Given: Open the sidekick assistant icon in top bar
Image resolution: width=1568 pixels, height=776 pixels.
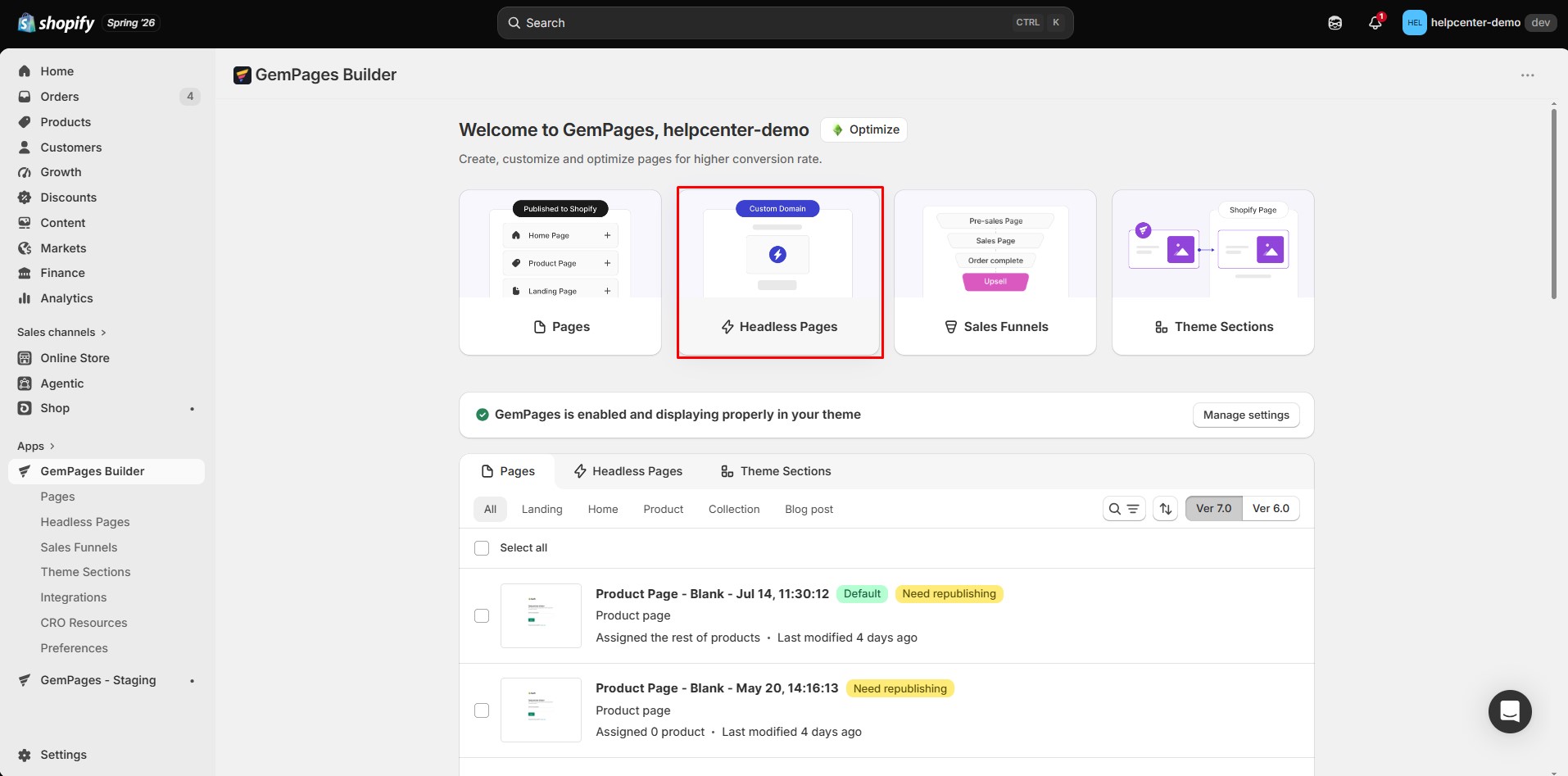Looking at the screenshot, I should point(1335,23).
